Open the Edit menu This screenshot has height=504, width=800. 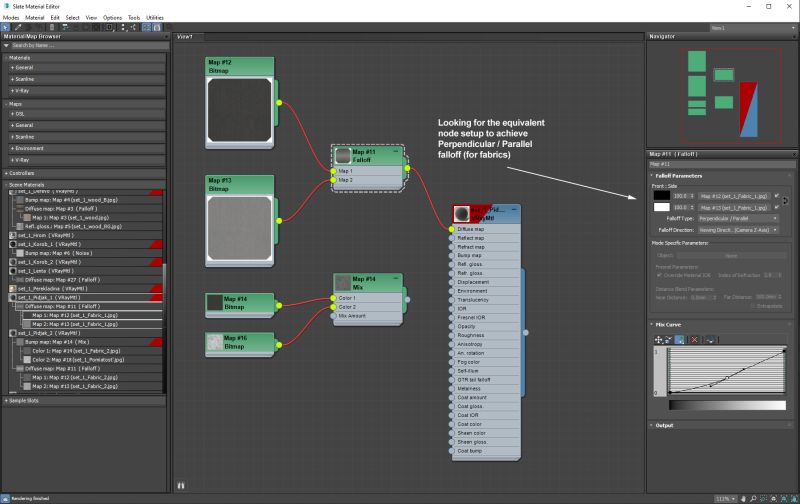pos(55,17)
